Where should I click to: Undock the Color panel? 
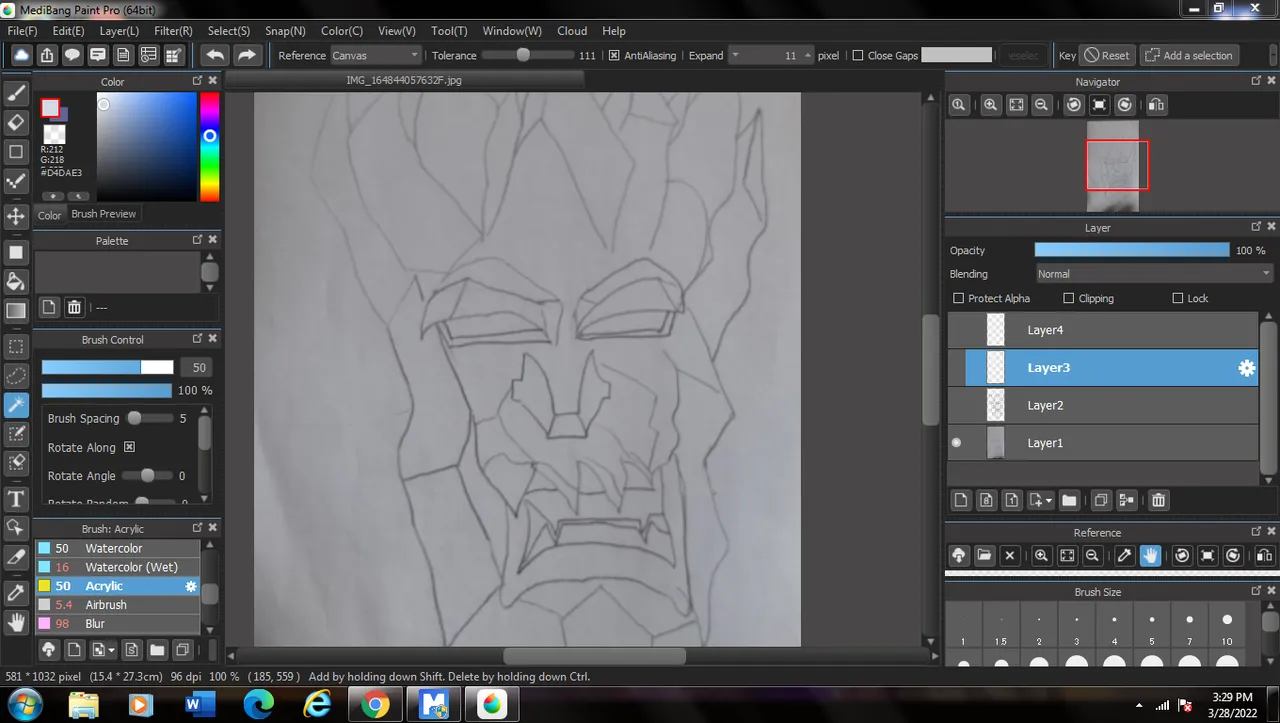tap(197, 82)
